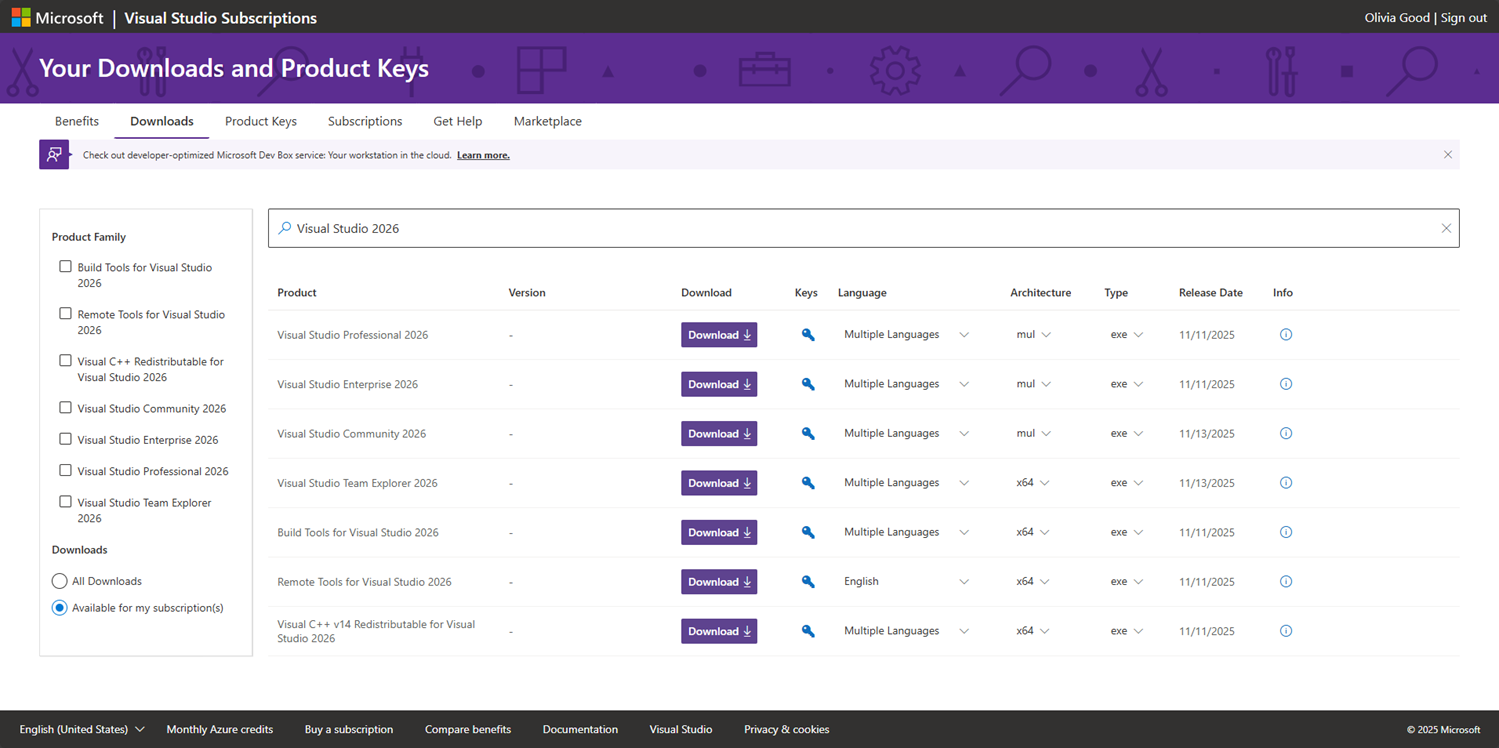The height and width of the screenshot is (748, 1499).
Task: Open the Subscriptions tab
Action: tap(364, 121)
